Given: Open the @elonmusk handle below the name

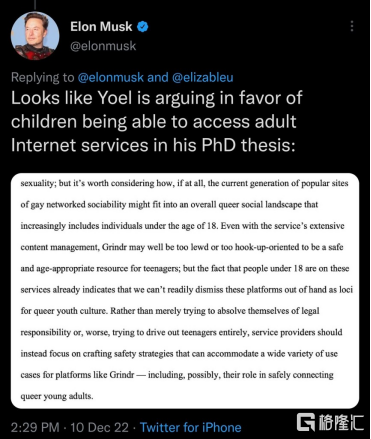Looking at the screenshot, I should coord(103,46).
